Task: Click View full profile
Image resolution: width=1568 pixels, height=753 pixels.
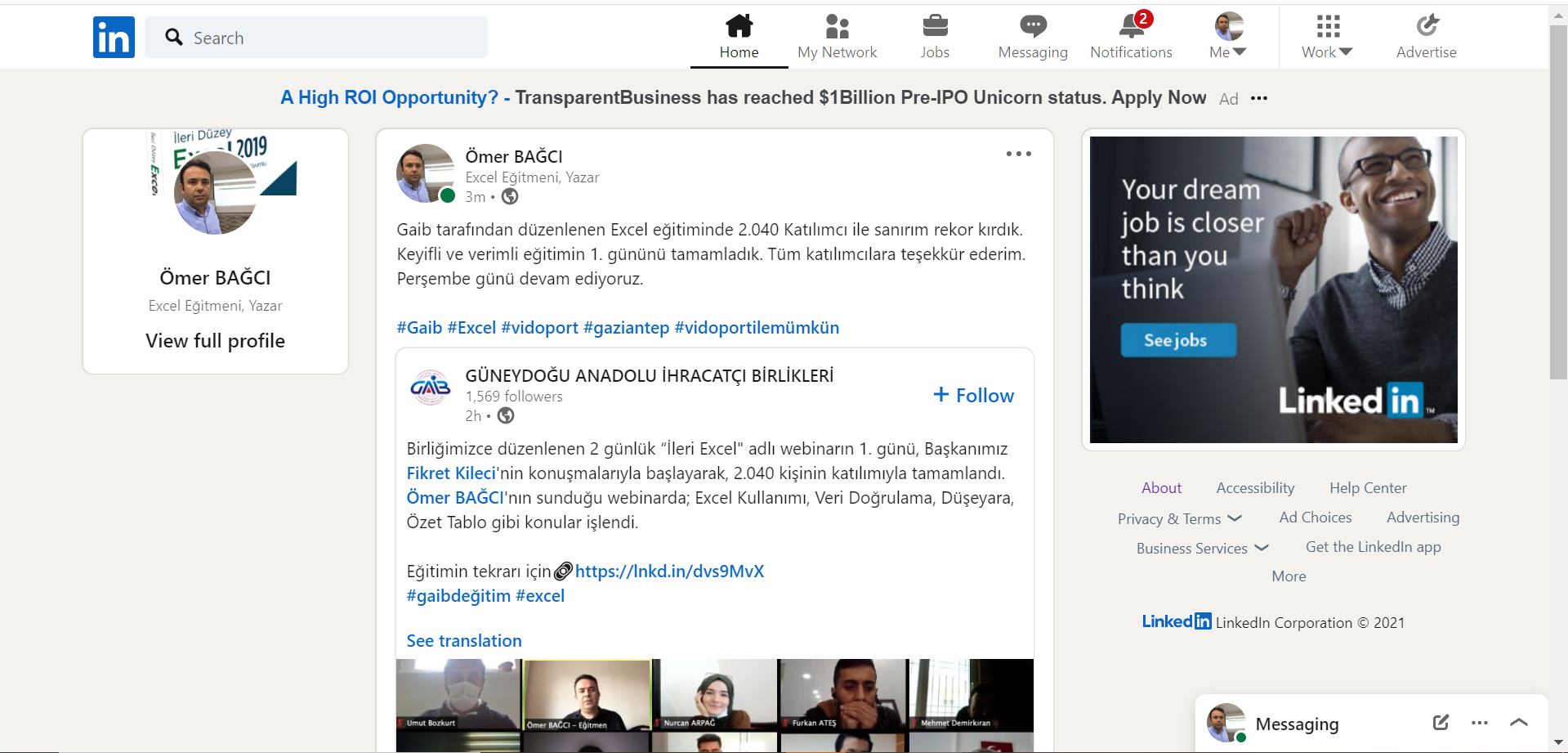Action: tap(216, 341)
